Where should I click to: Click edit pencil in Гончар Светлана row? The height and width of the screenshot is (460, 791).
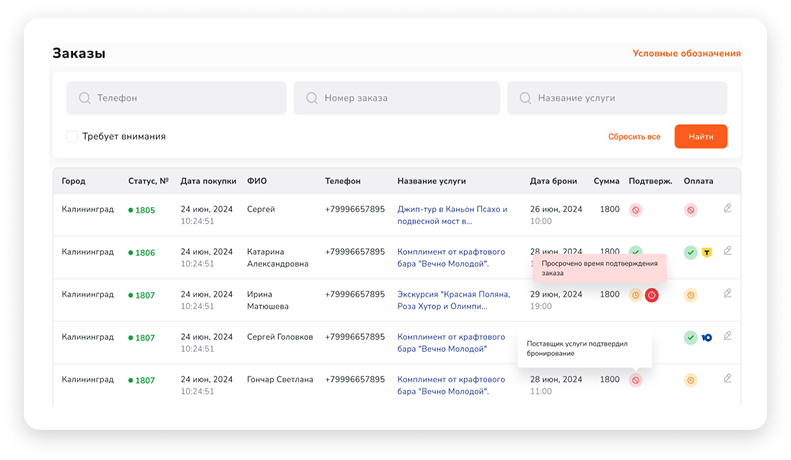[x=727, y=378]
